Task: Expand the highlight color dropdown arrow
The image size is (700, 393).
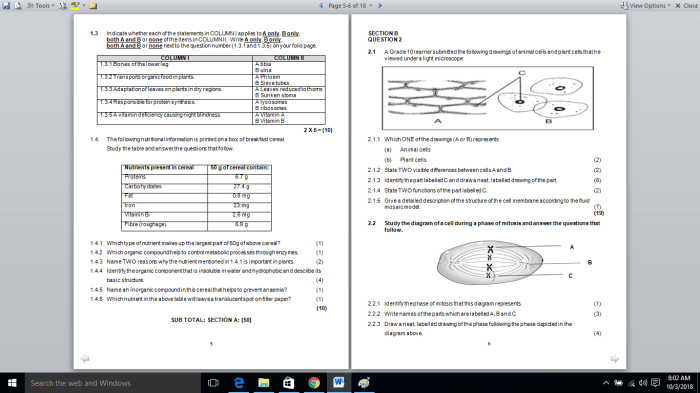Action: pyautogui.click(x=82, y=6)
